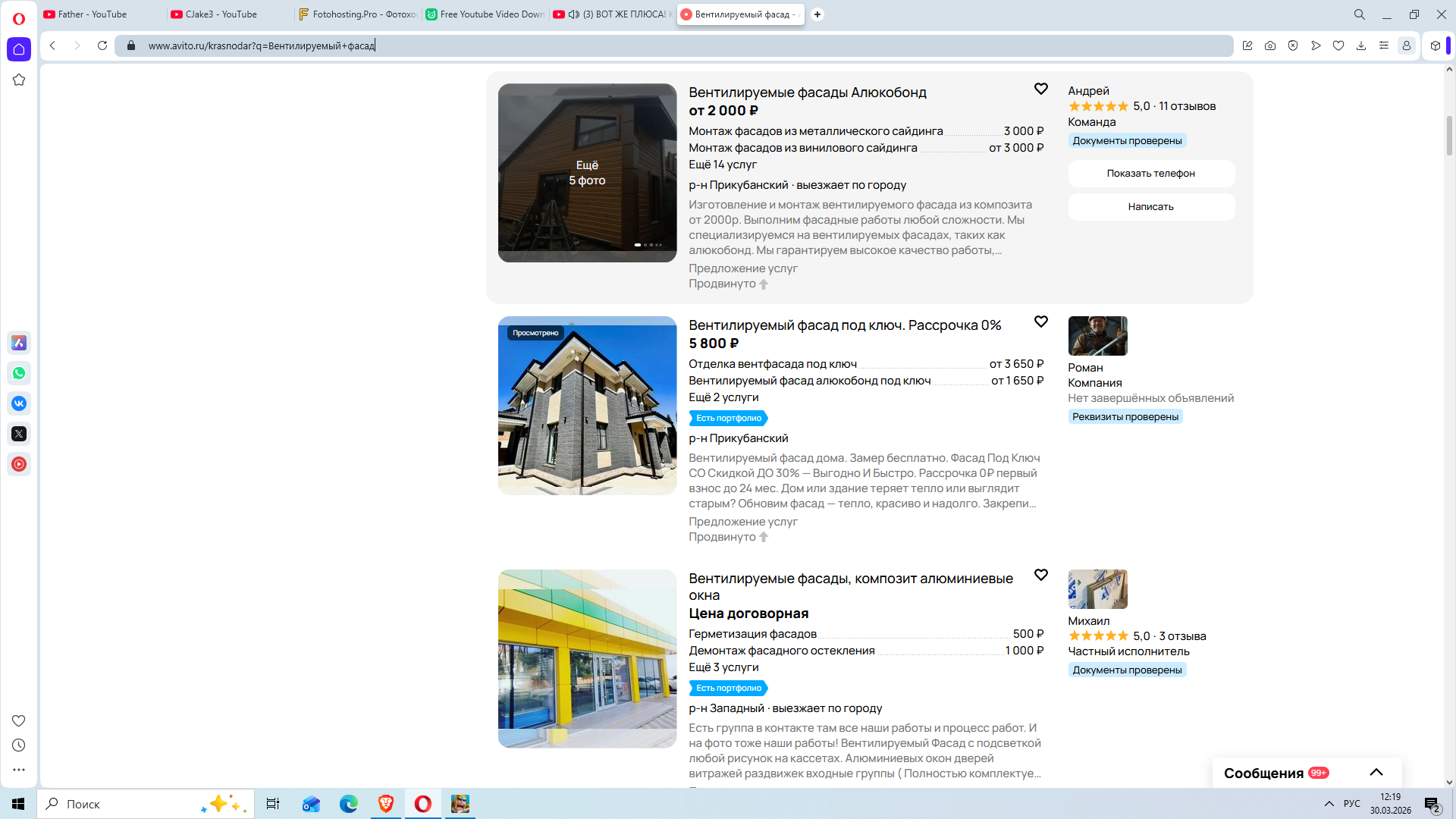The width and height of the screenshot is (1456, 819).
Task: Open VK messenger sidebar icon
Action: click(x=19, y=403)
